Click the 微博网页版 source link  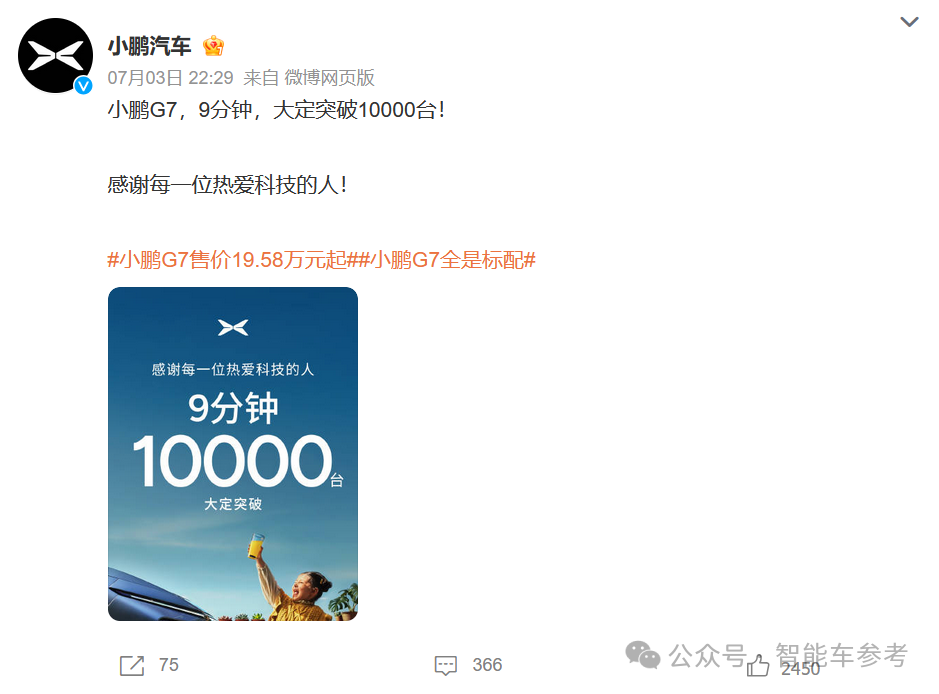pos(329,78)
